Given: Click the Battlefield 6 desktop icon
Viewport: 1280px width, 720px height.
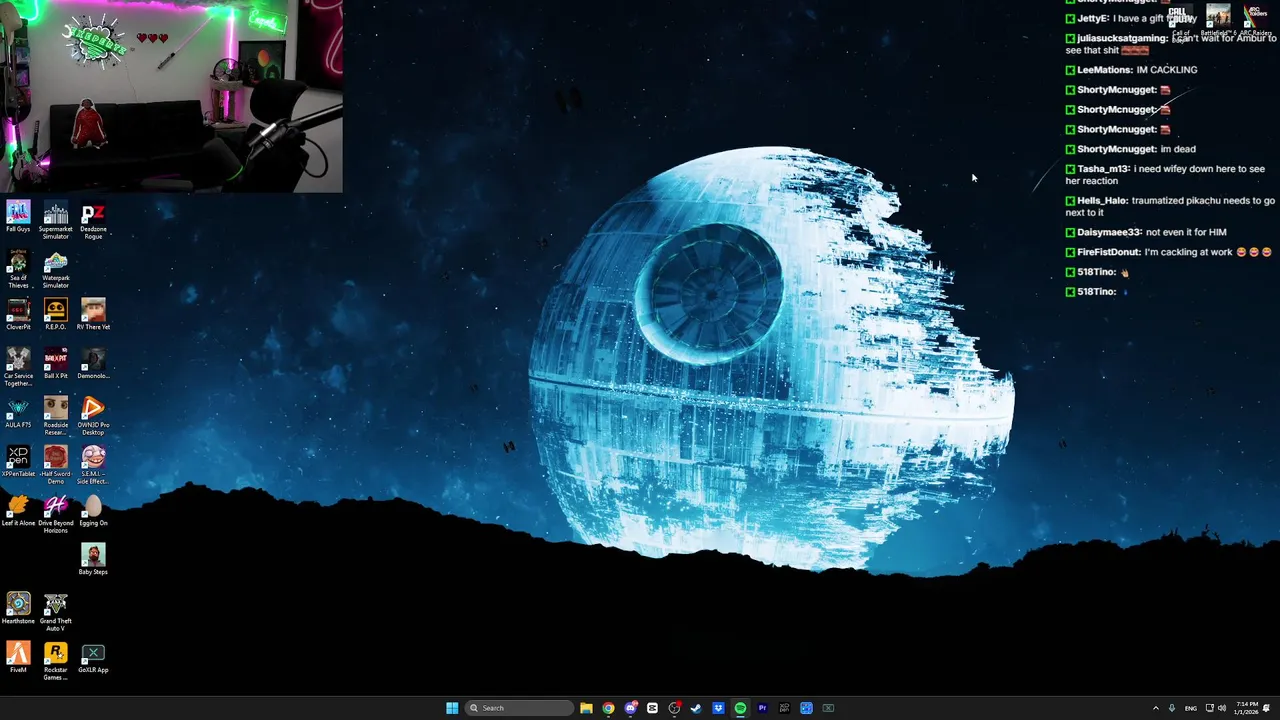Looking at the screenshot, I should click(1218, 20).
